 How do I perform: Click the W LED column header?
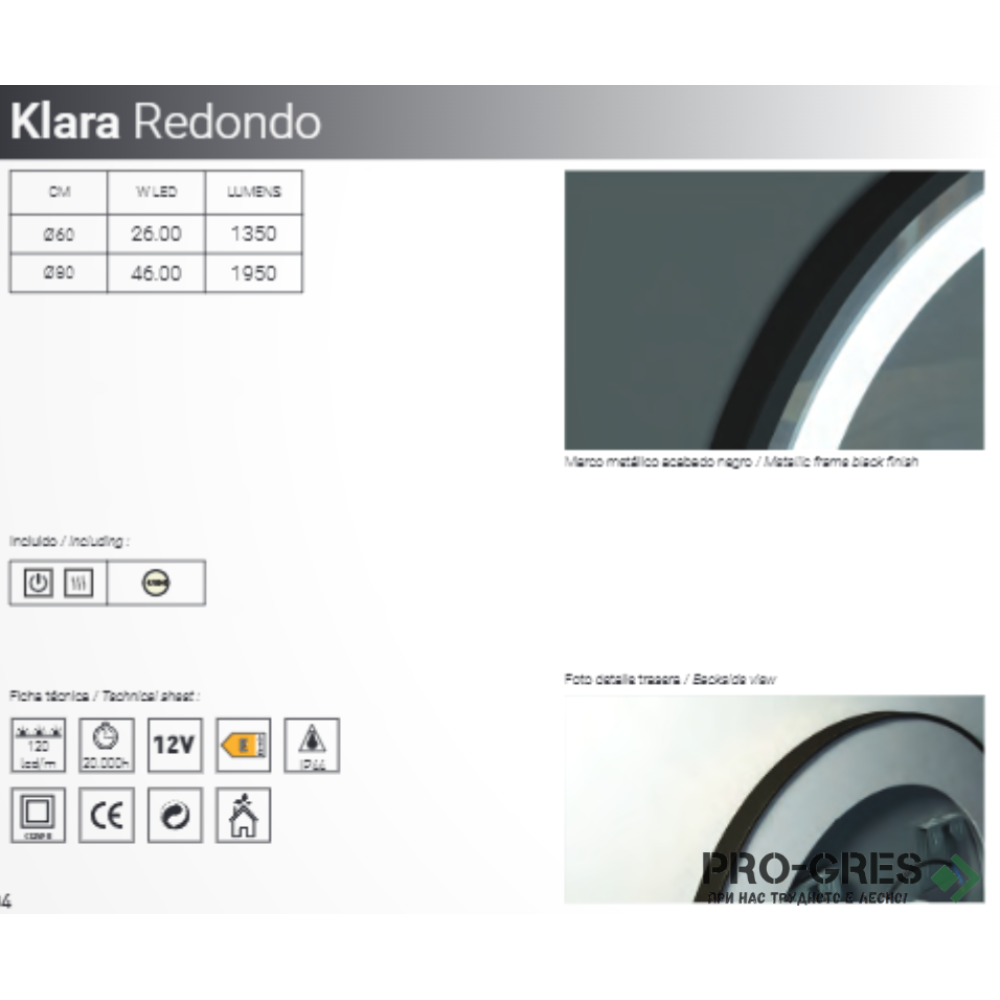156,192
